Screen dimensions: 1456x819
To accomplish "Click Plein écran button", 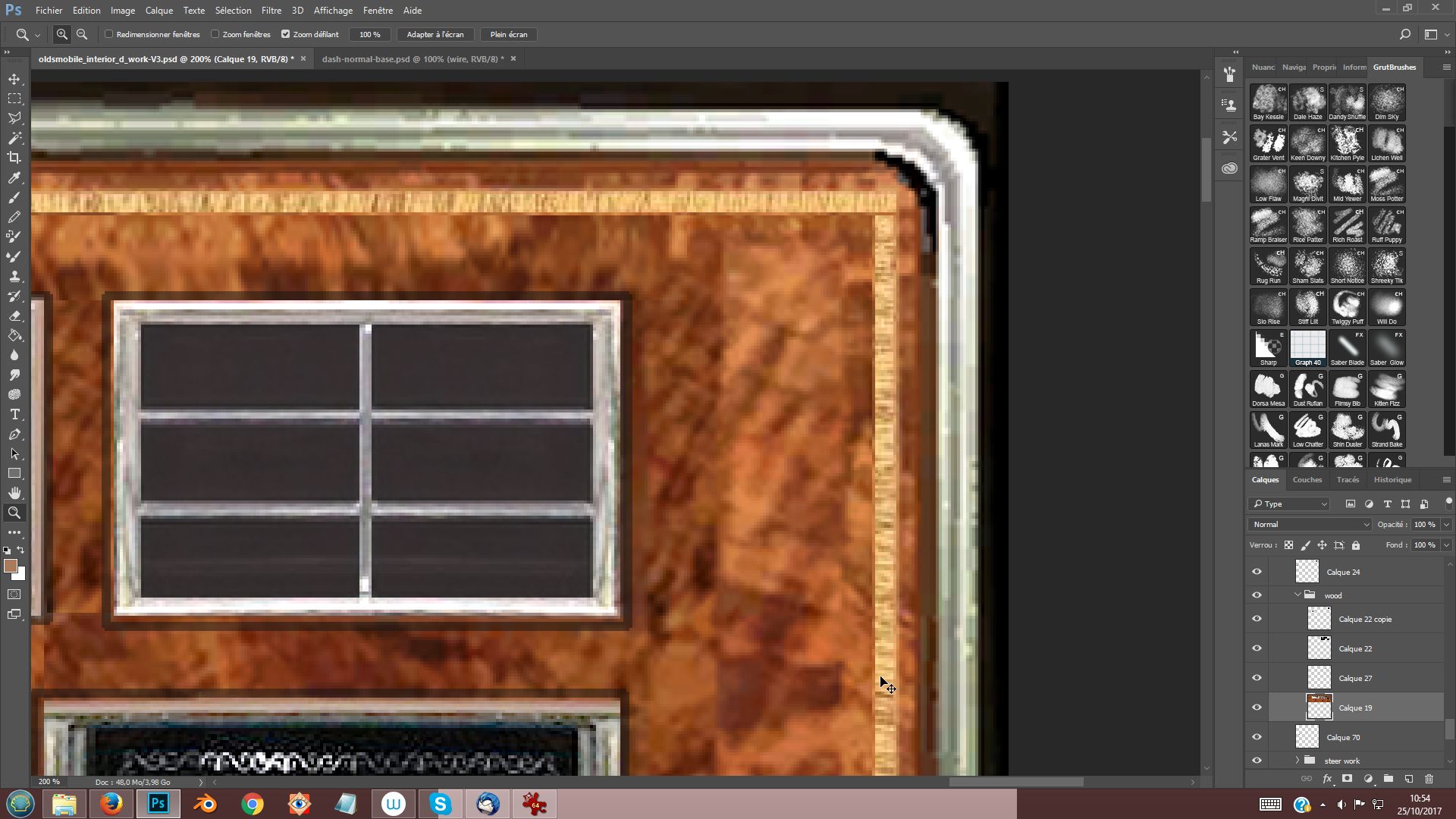I will point(509,34).
